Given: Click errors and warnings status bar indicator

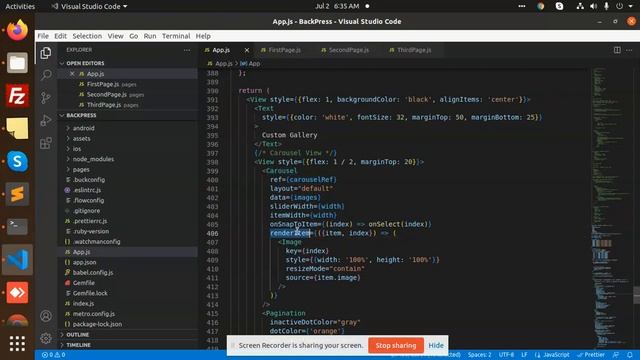Looking at the screenshot, I should 53,355.
